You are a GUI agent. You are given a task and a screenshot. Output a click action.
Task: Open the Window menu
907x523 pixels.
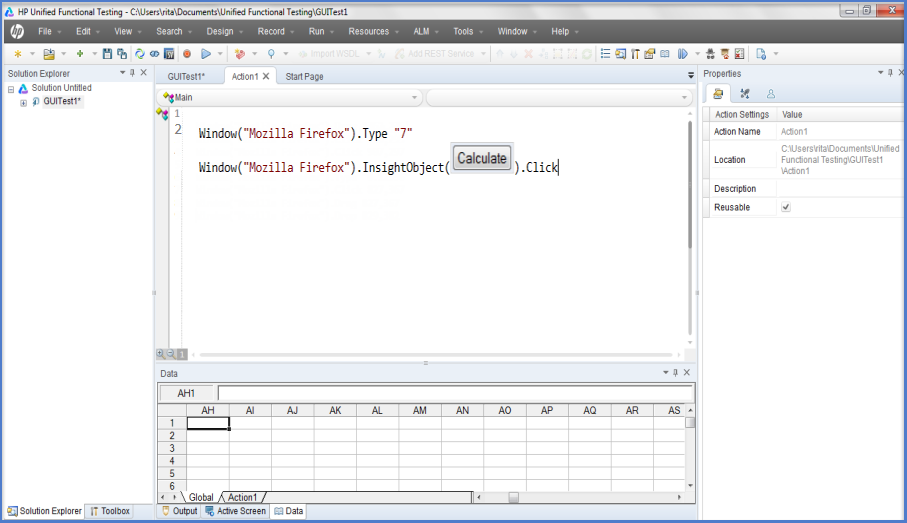pyautogui.click(x=513, y=31)
